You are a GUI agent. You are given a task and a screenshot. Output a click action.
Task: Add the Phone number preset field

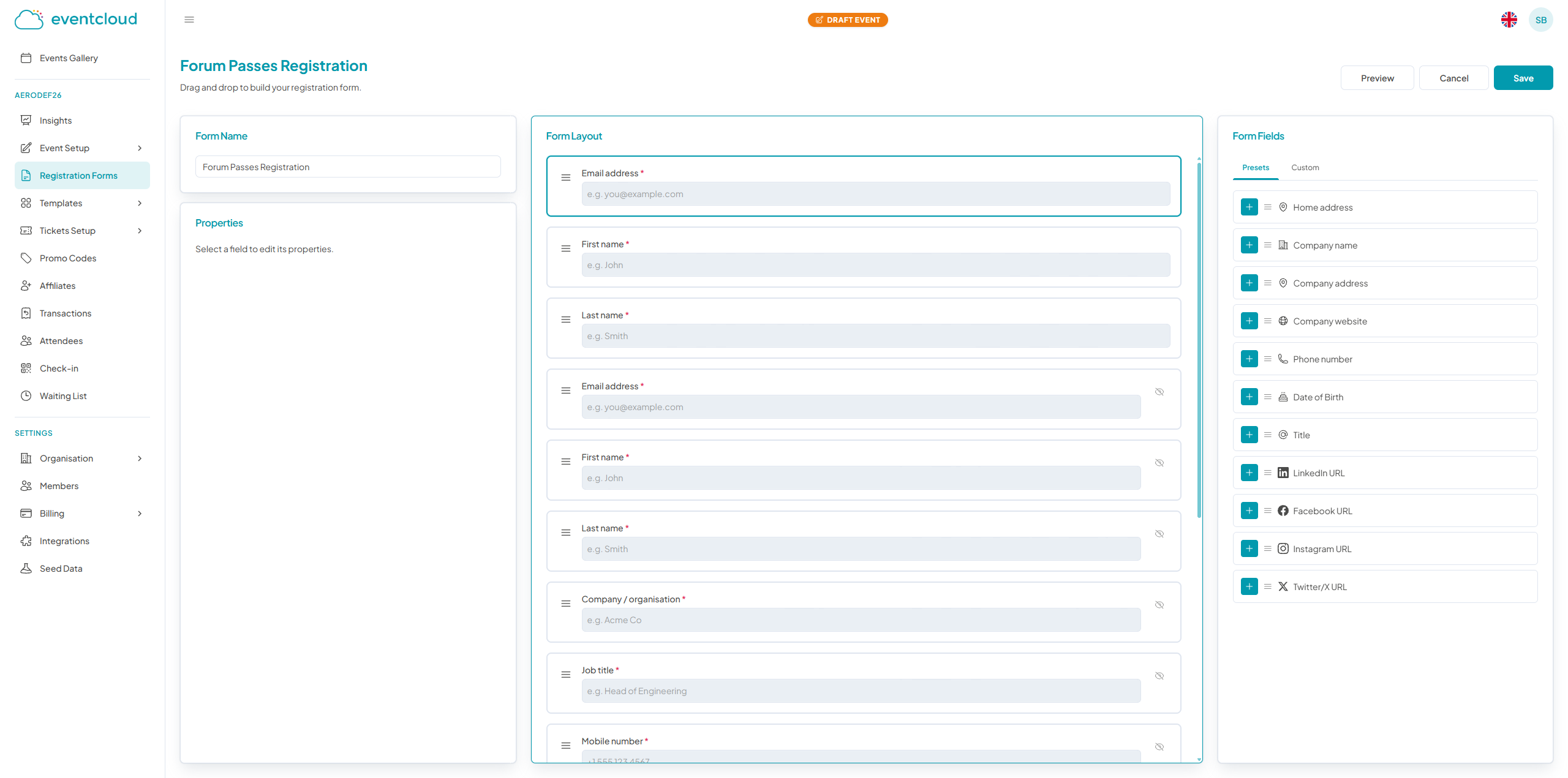tap(1249, 359)
